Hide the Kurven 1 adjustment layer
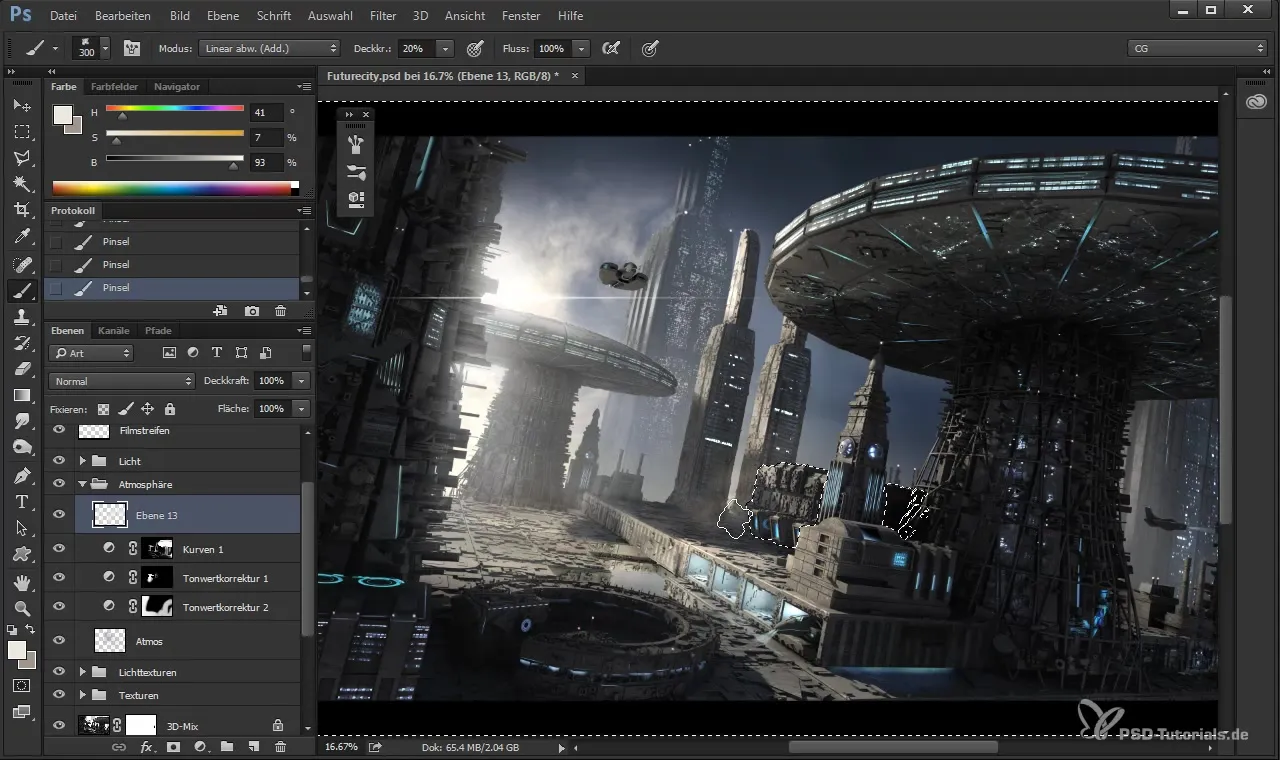This screenshot has width=1280, height=760. coord(59,549)
